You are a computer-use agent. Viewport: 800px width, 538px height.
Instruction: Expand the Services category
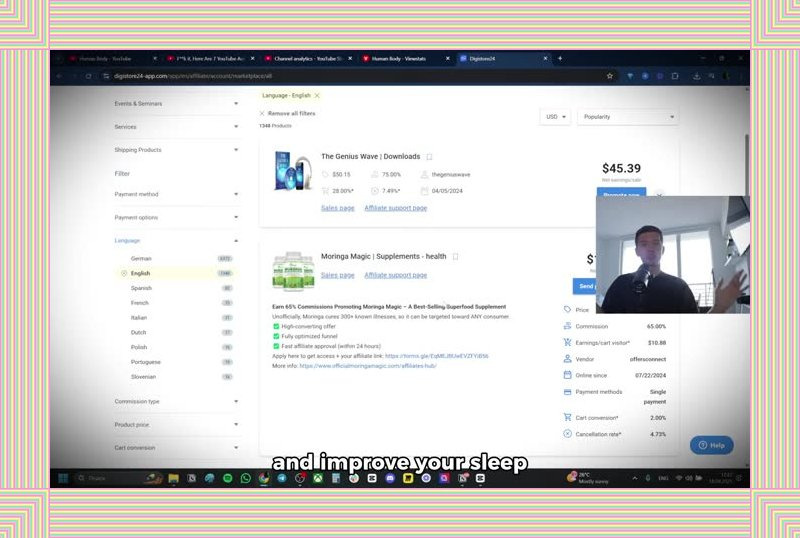(x=176, y=127)
